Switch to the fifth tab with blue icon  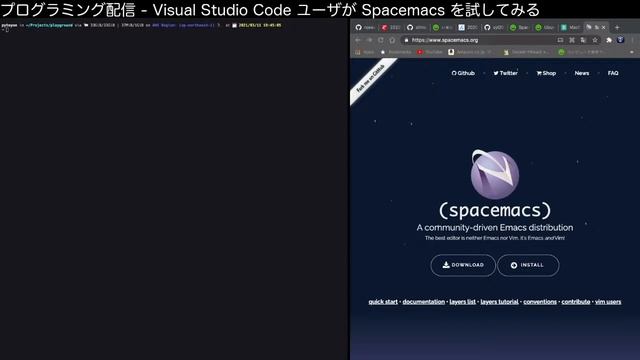click(x=468, y=27)
